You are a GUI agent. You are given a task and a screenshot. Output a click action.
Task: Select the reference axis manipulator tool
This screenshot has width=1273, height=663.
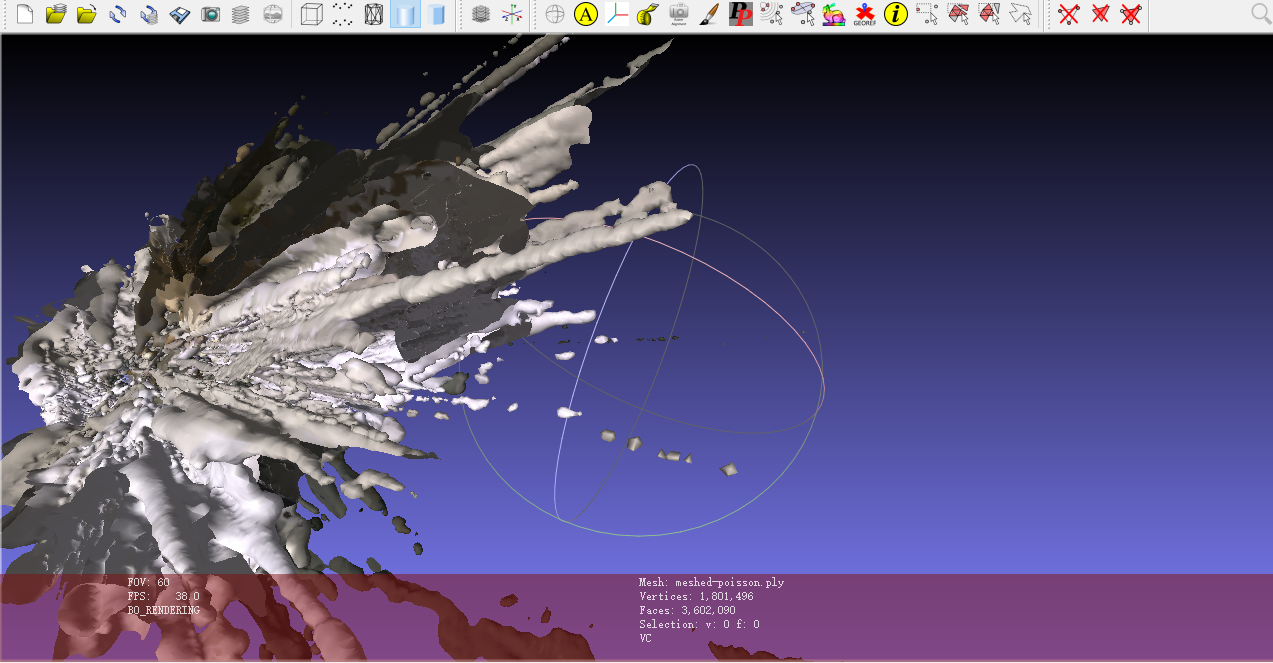click(617, 14)
